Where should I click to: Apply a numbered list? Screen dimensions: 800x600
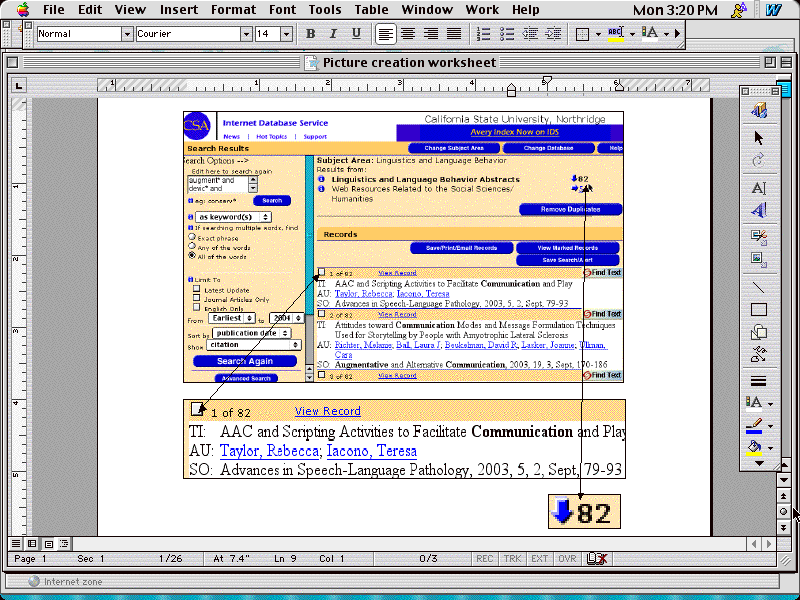point(483,34)
